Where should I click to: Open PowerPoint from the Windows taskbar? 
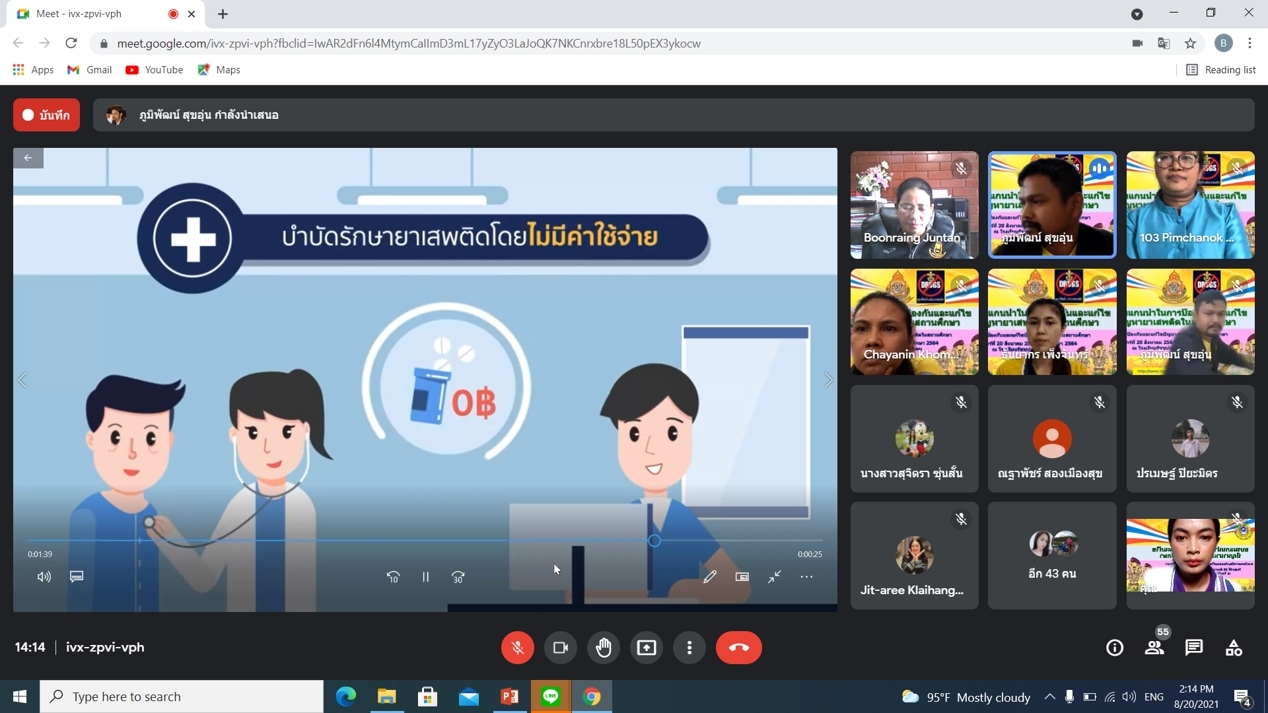509,697
